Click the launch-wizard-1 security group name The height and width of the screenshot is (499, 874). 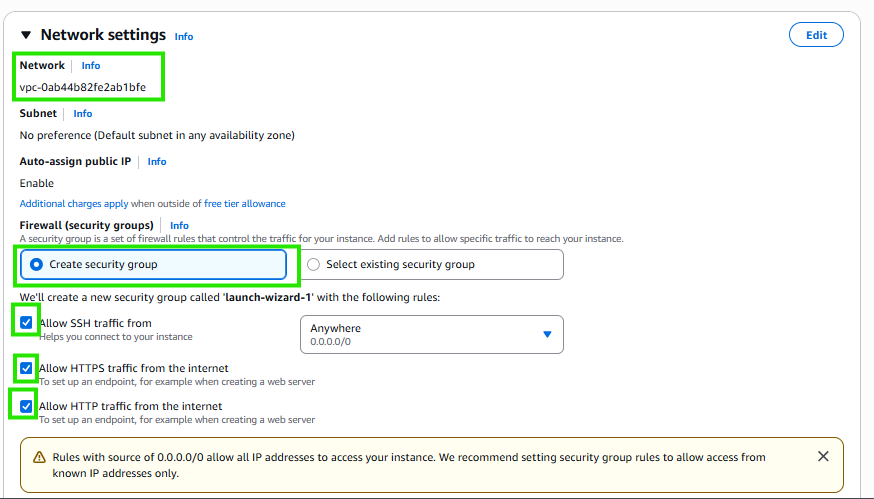pyautogui.click(x=268, y=298)
